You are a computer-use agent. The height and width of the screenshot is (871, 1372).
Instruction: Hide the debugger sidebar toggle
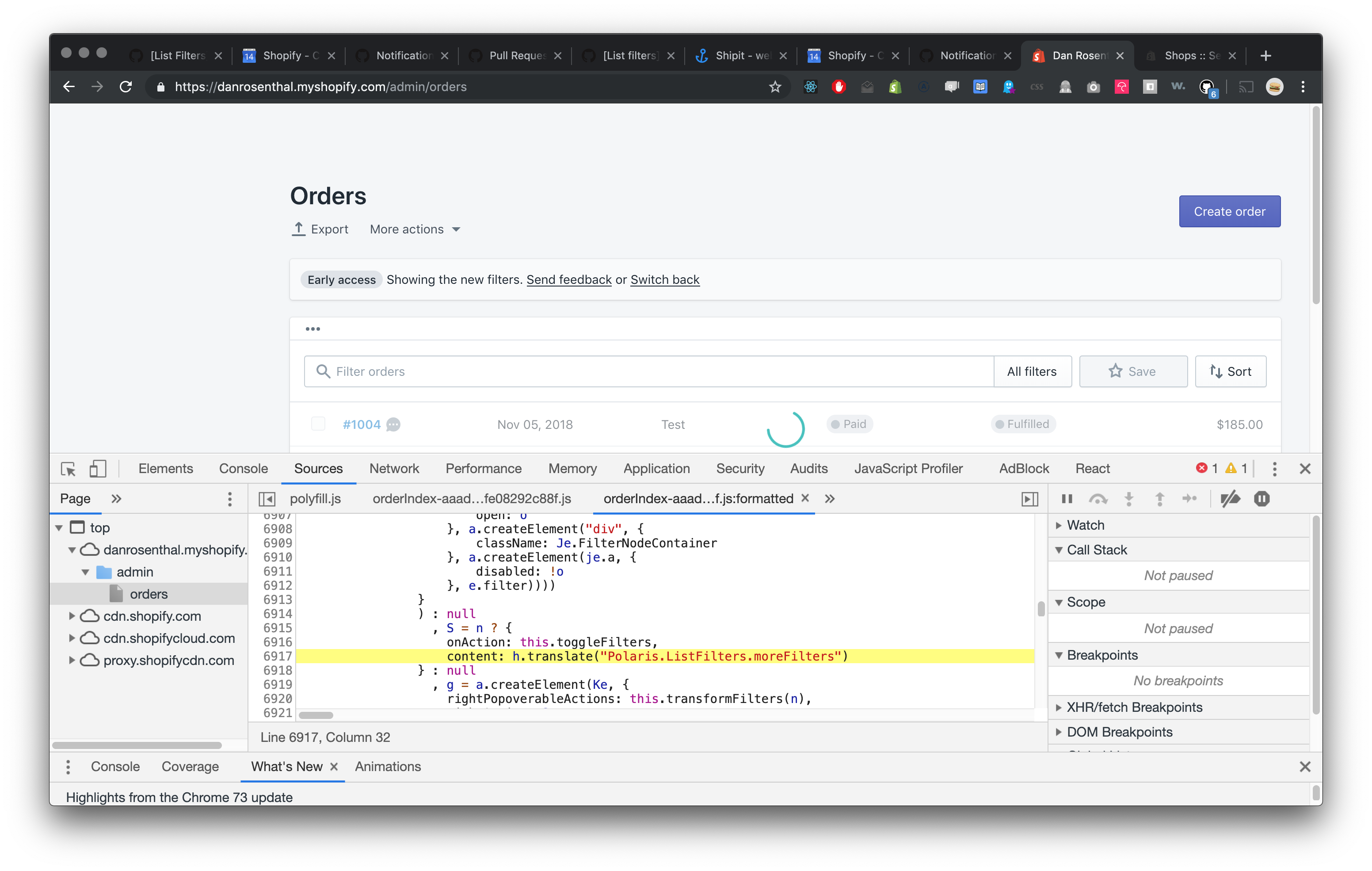tap(1029, 499)
